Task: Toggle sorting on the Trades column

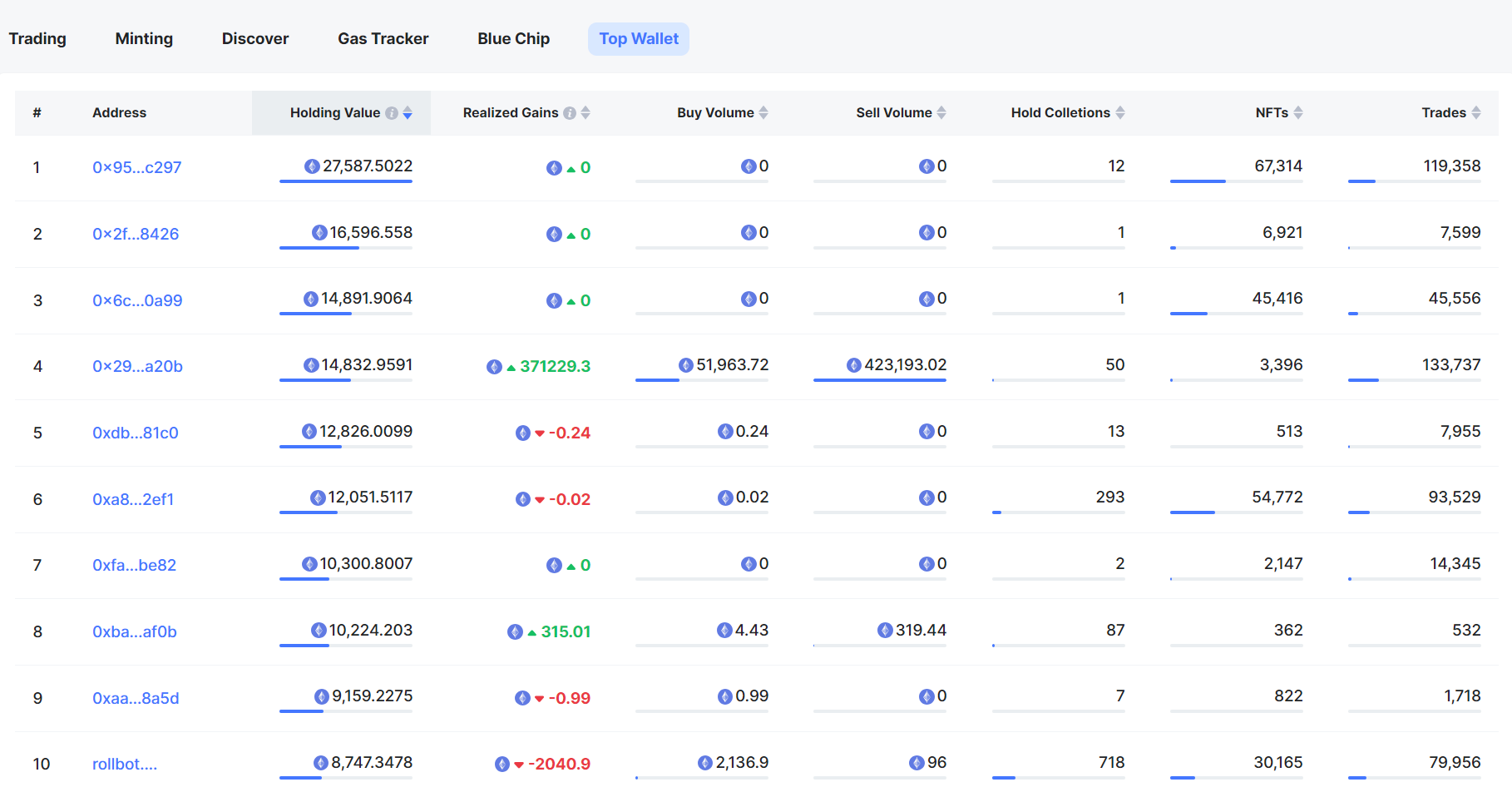Action: click(1476, 113)
